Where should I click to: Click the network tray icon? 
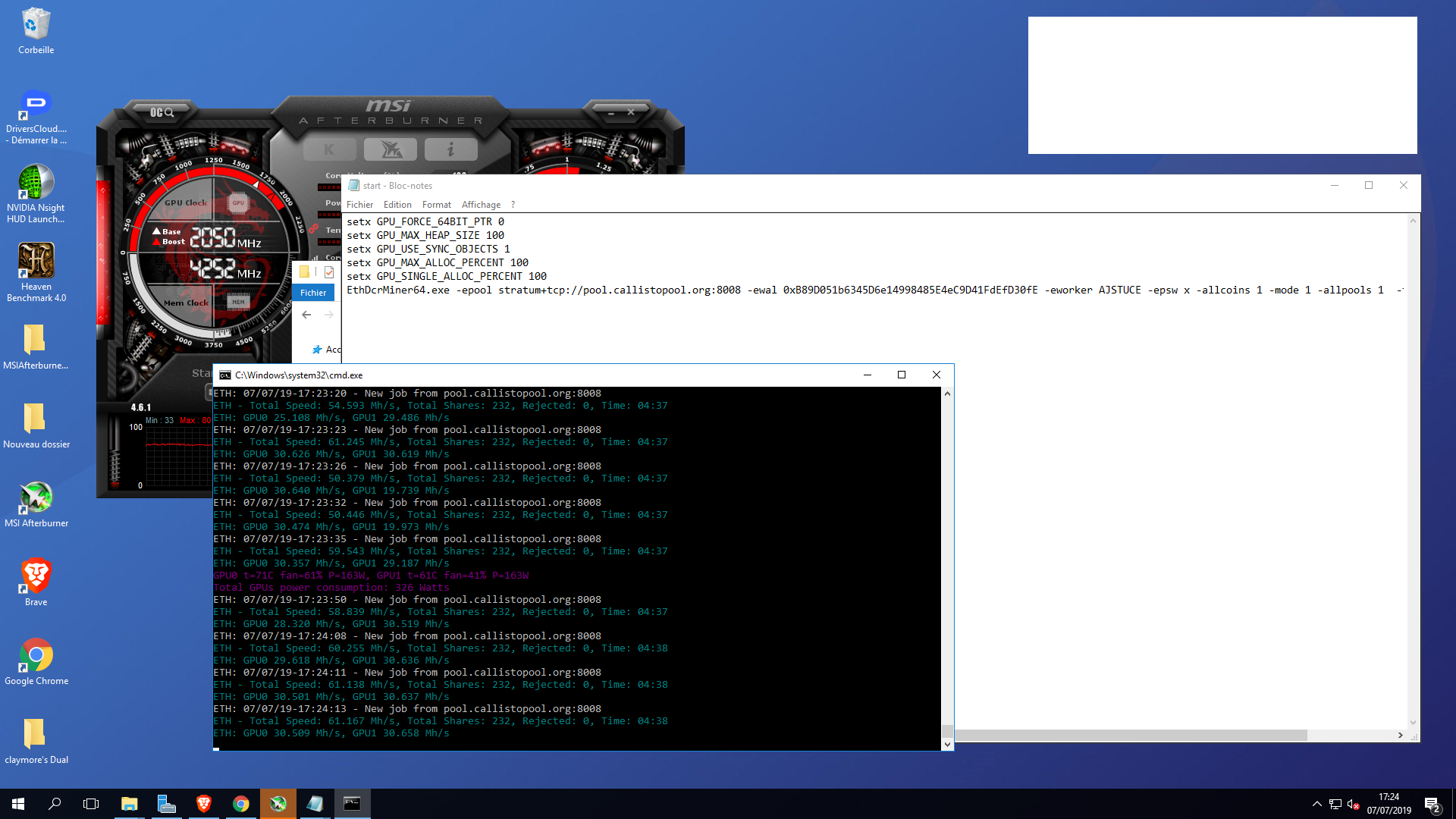click(1335, 804)
